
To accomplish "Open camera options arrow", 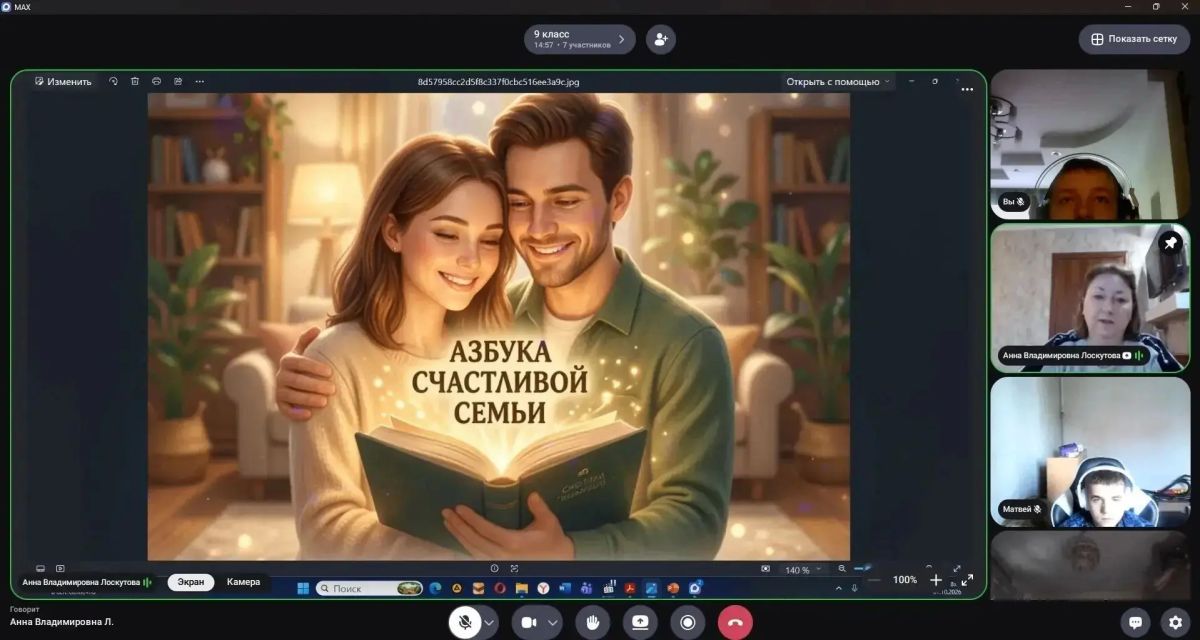I will [553, 622].
